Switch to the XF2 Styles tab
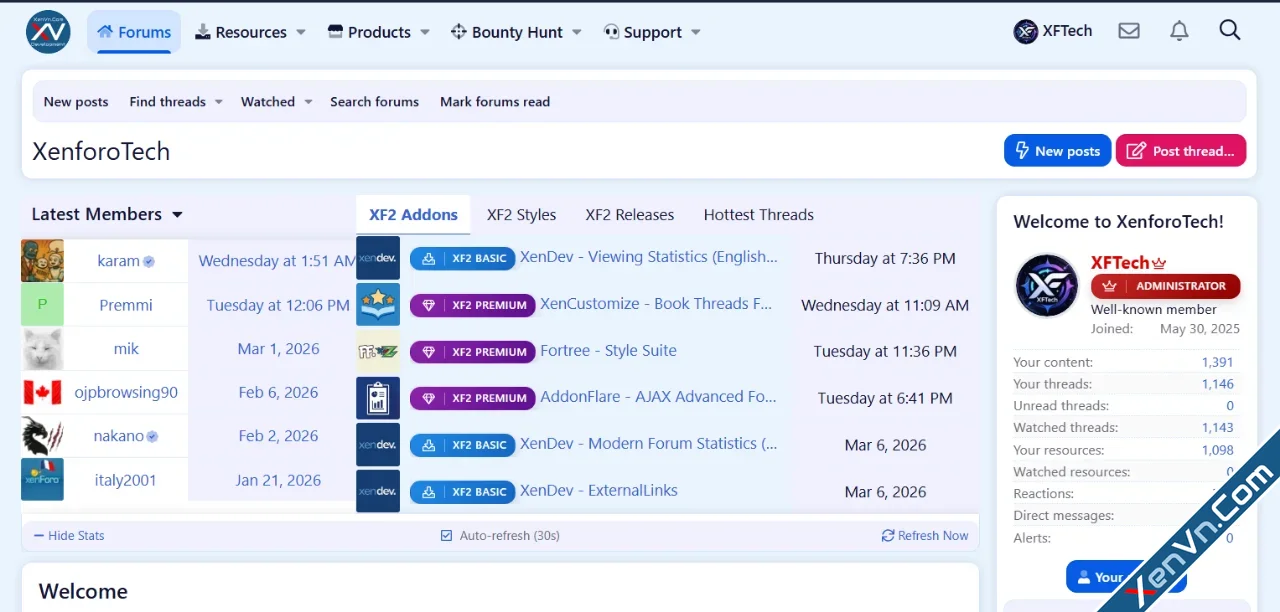The width and height of the screenshot is (1280, 612). click(x=521, y=215)
